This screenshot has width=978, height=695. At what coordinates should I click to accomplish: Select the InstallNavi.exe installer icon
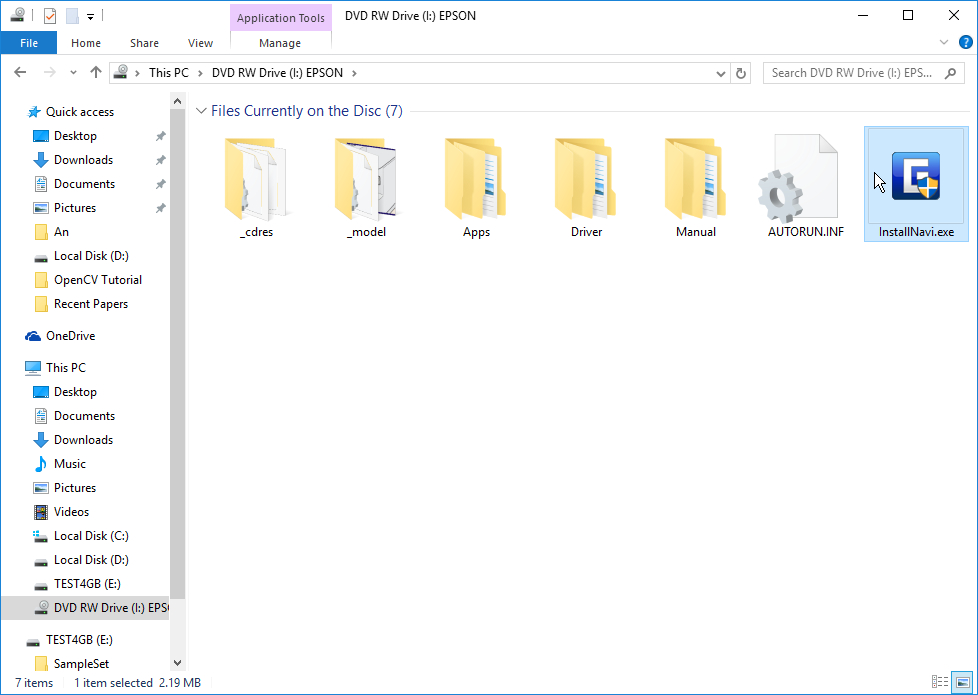coord(916,177)
